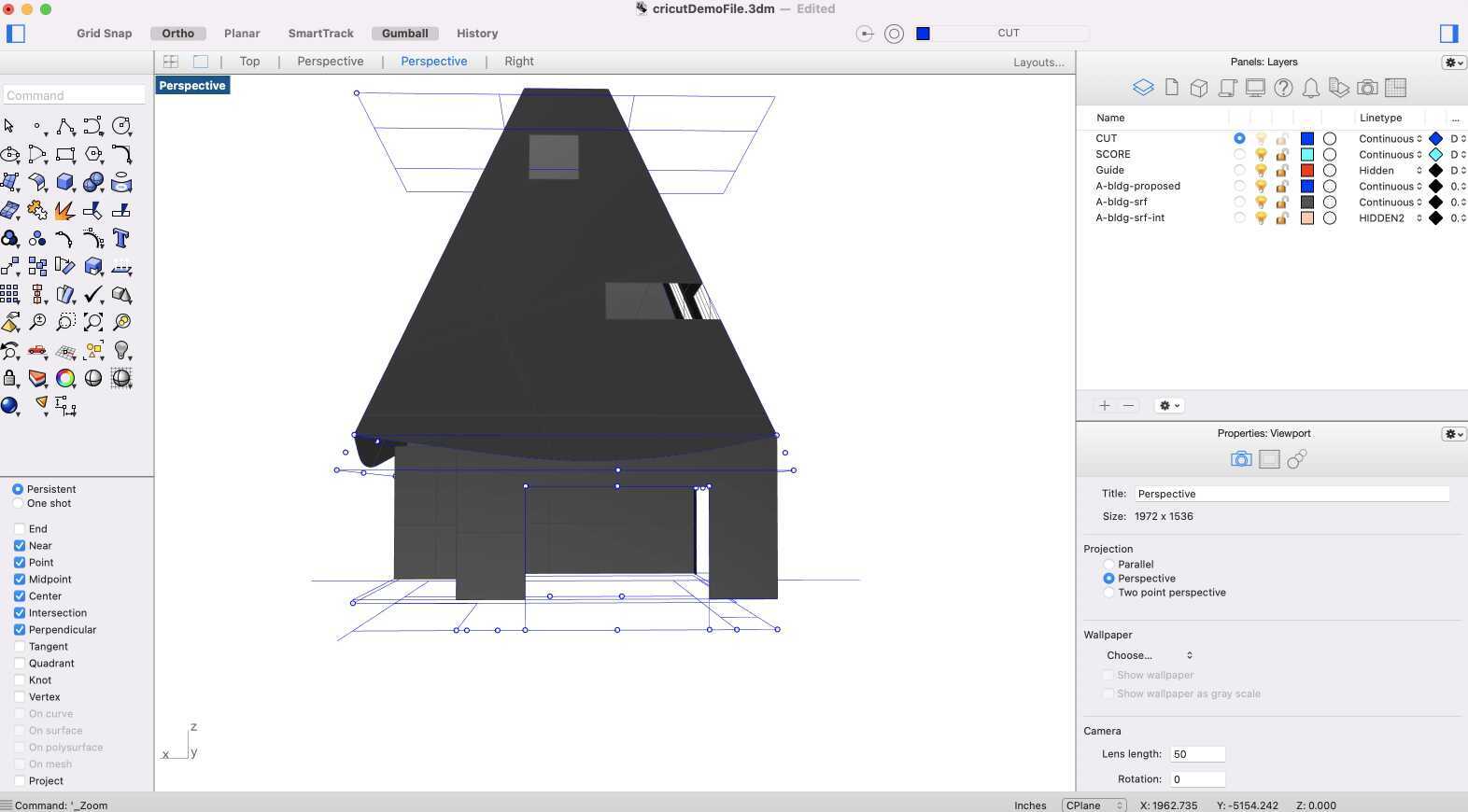Click the Layouts... button

click(1038, 63)
